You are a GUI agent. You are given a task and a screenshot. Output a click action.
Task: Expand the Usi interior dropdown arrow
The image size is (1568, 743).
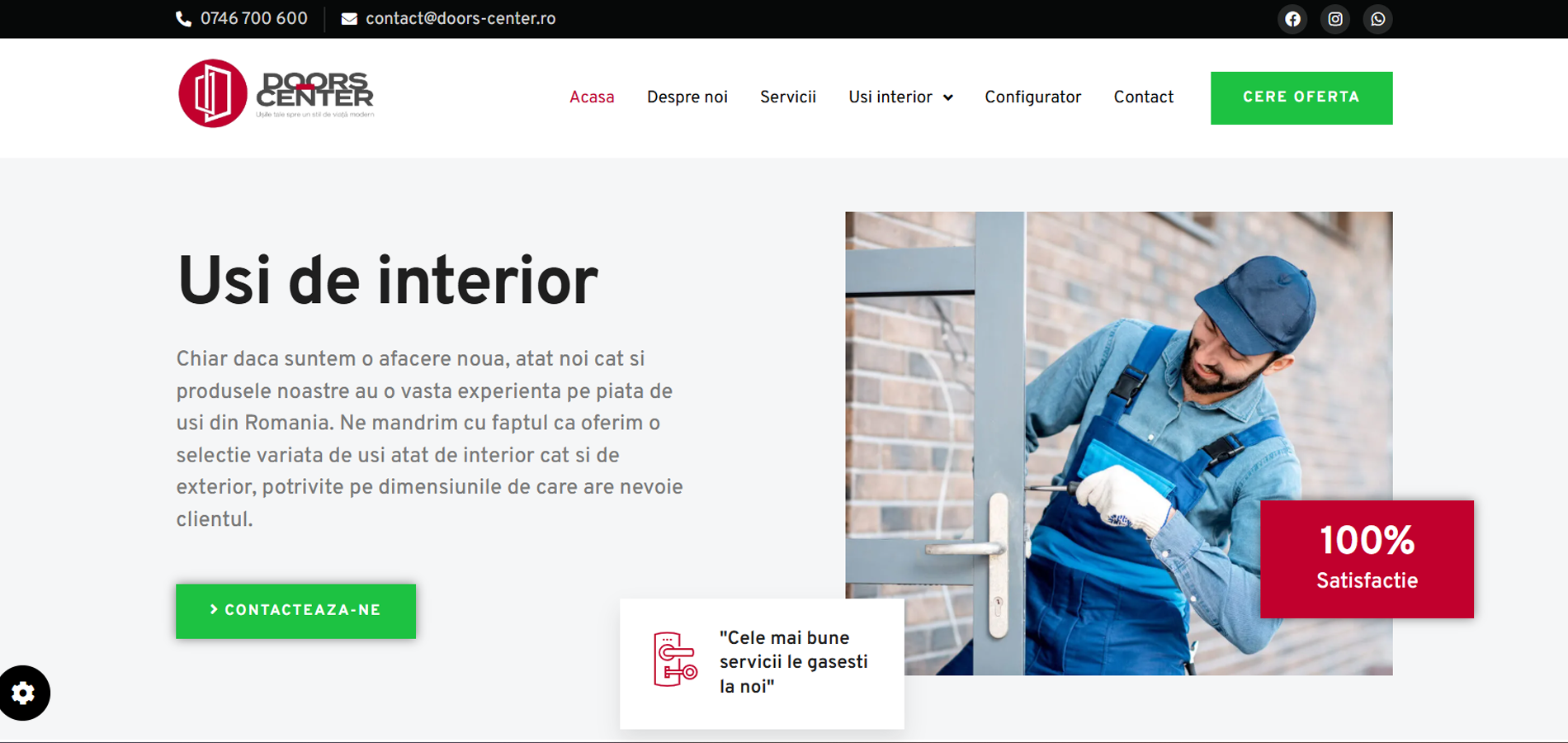point(948,97)
